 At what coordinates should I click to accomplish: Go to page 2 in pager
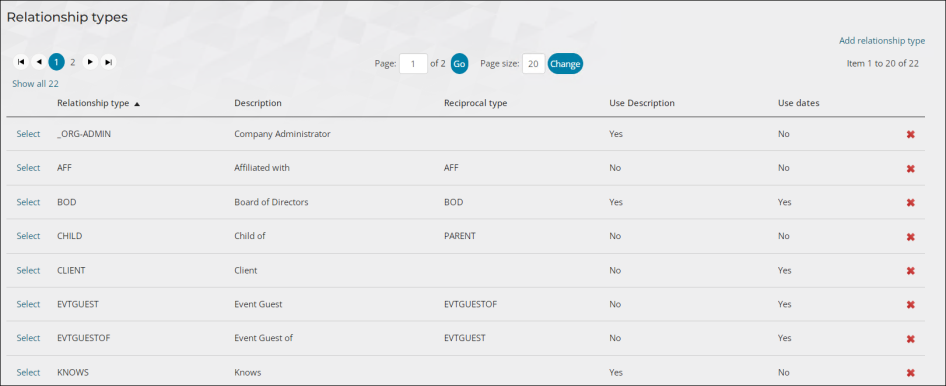(72, 62)
